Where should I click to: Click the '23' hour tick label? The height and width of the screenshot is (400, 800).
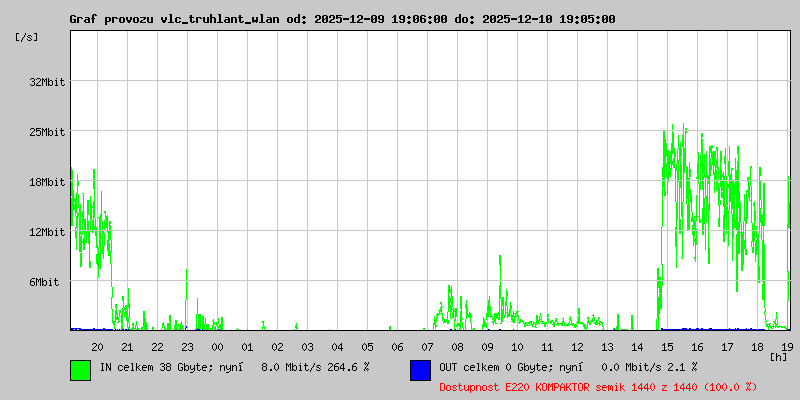(x=187, y=347)
